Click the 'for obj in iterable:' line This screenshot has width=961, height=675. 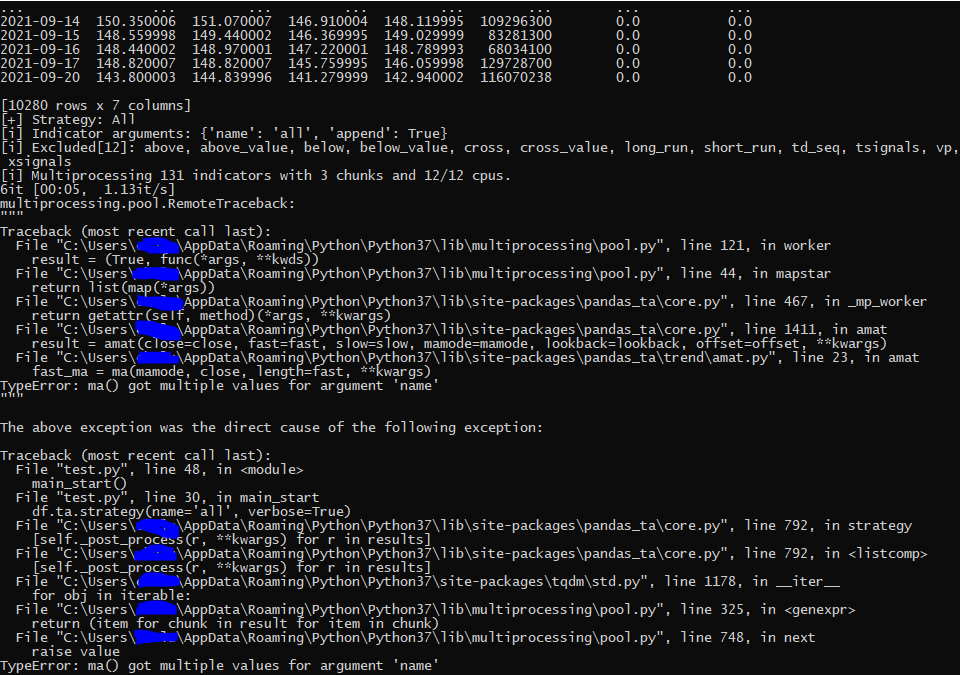pos(112,596)
